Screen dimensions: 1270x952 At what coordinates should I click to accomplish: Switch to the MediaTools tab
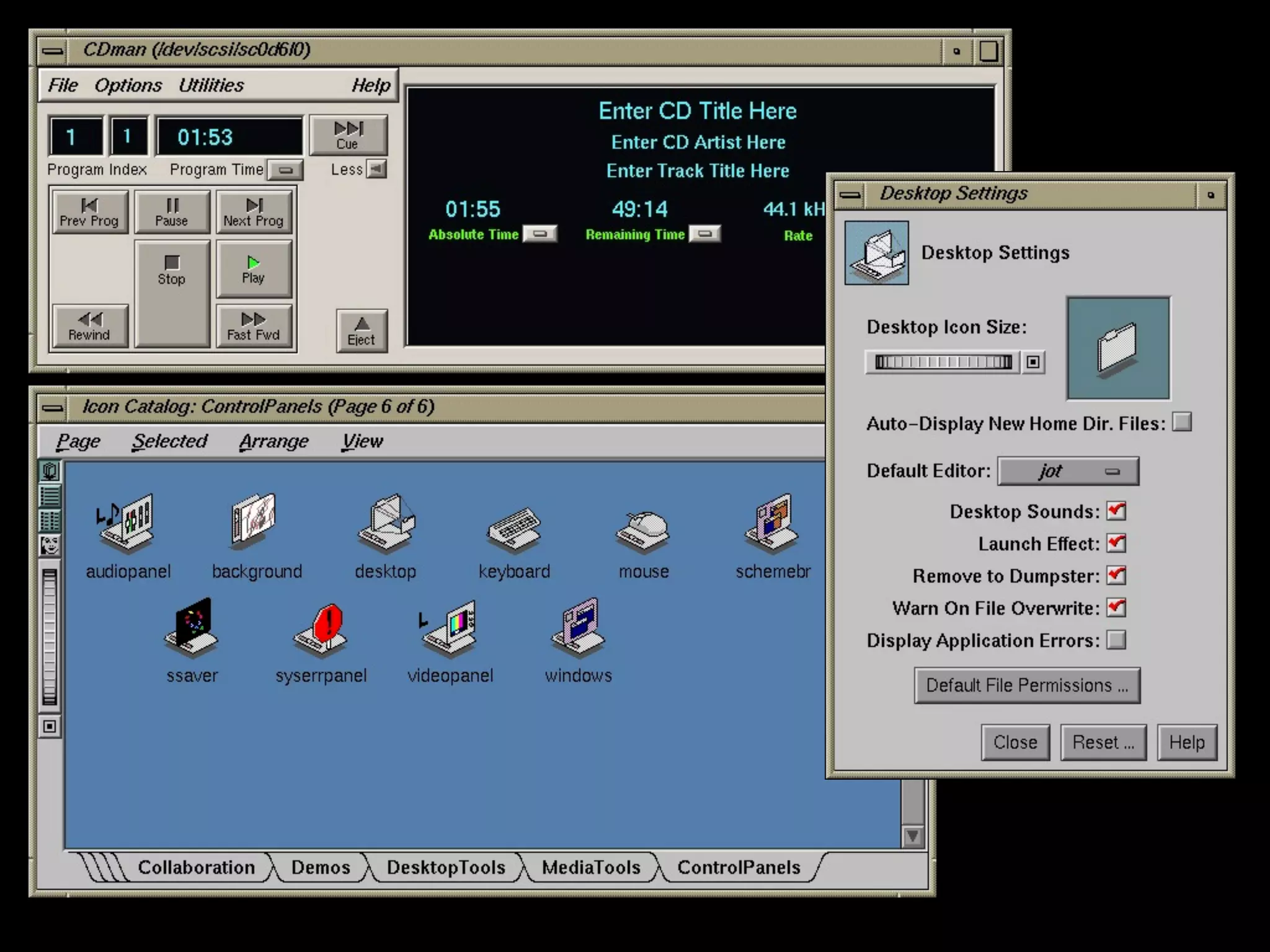(x=591, y=867)
